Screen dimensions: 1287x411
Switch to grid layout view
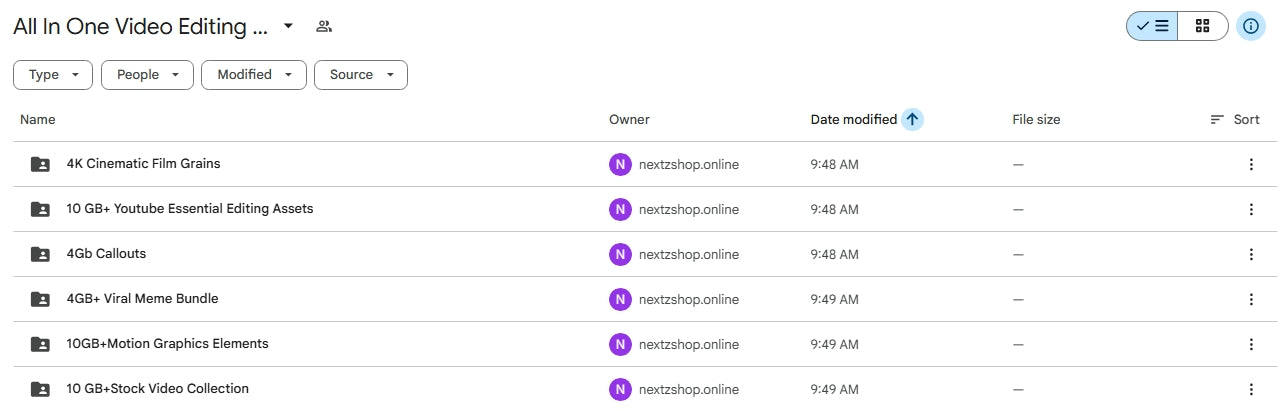pyautogui.click(x=1202, y=27)
